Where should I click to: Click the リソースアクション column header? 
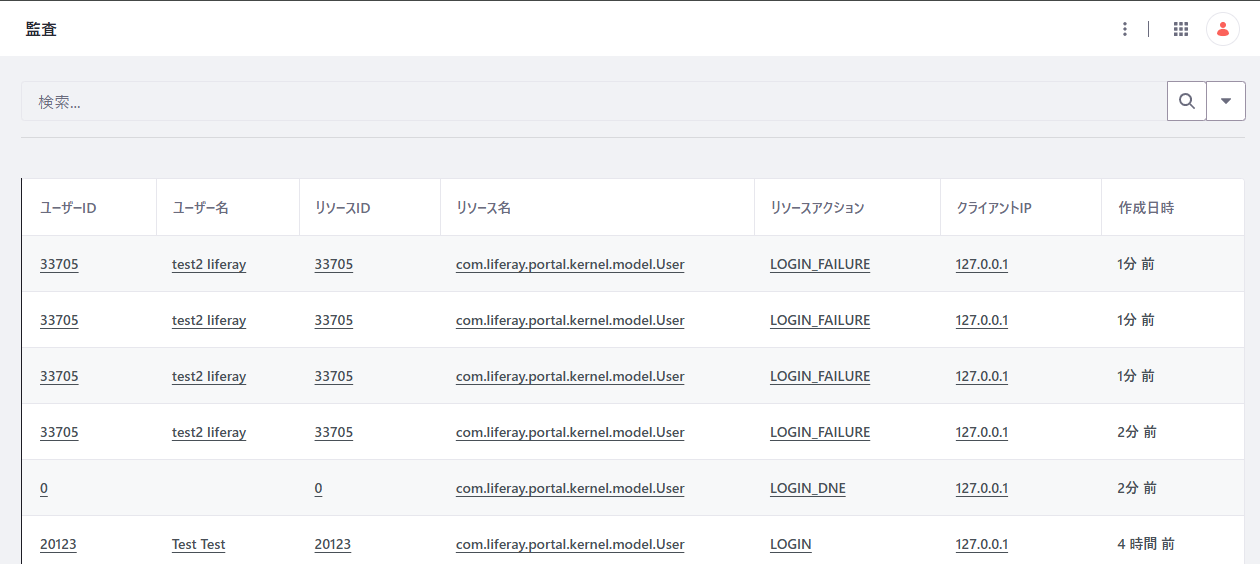pyautogui.click(x=817, y=208)
